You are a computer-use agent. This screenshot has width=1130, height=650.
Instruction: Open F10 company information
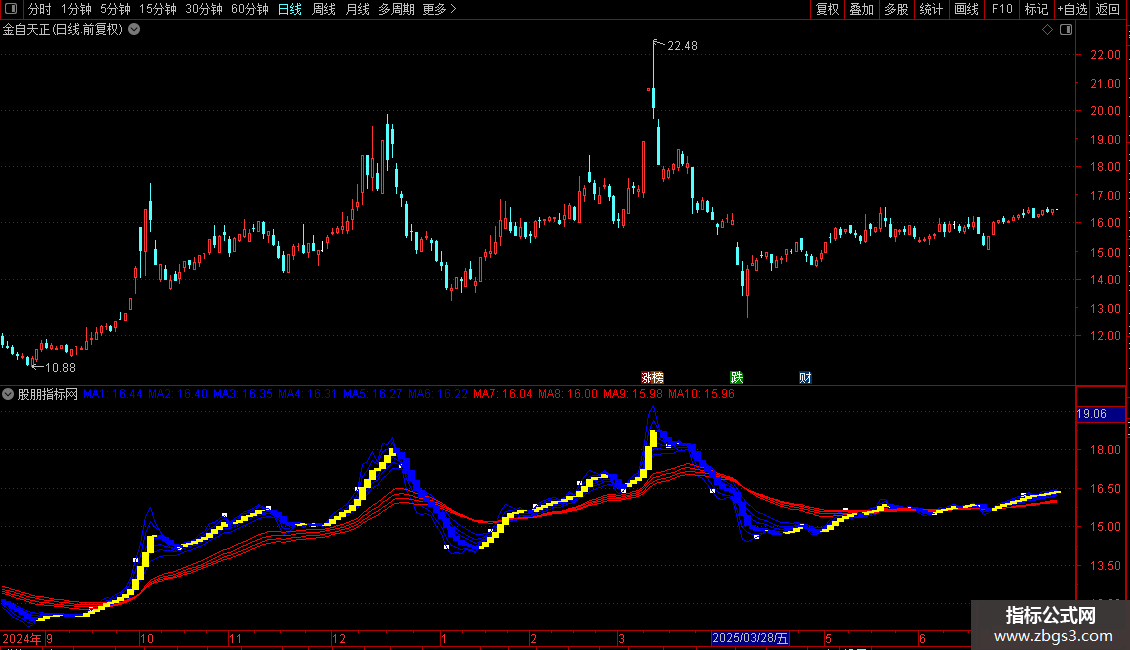[1002, 9]
